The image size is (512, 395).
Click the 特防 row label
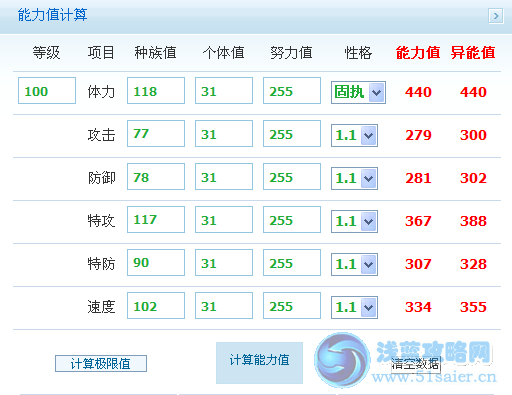[101, 264]
